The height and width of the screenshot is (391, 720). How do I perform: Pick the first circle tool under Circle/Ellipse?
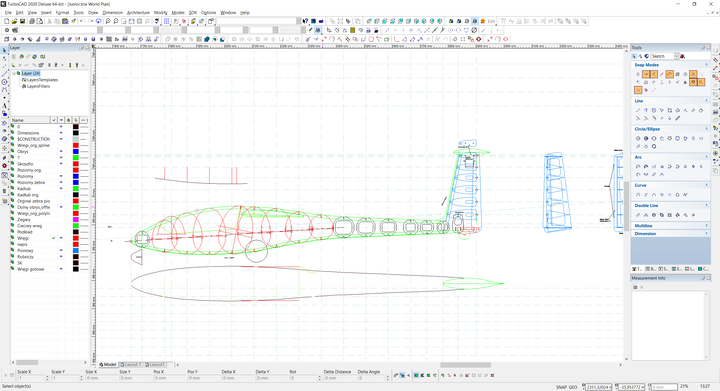click(x=638, y=138)
